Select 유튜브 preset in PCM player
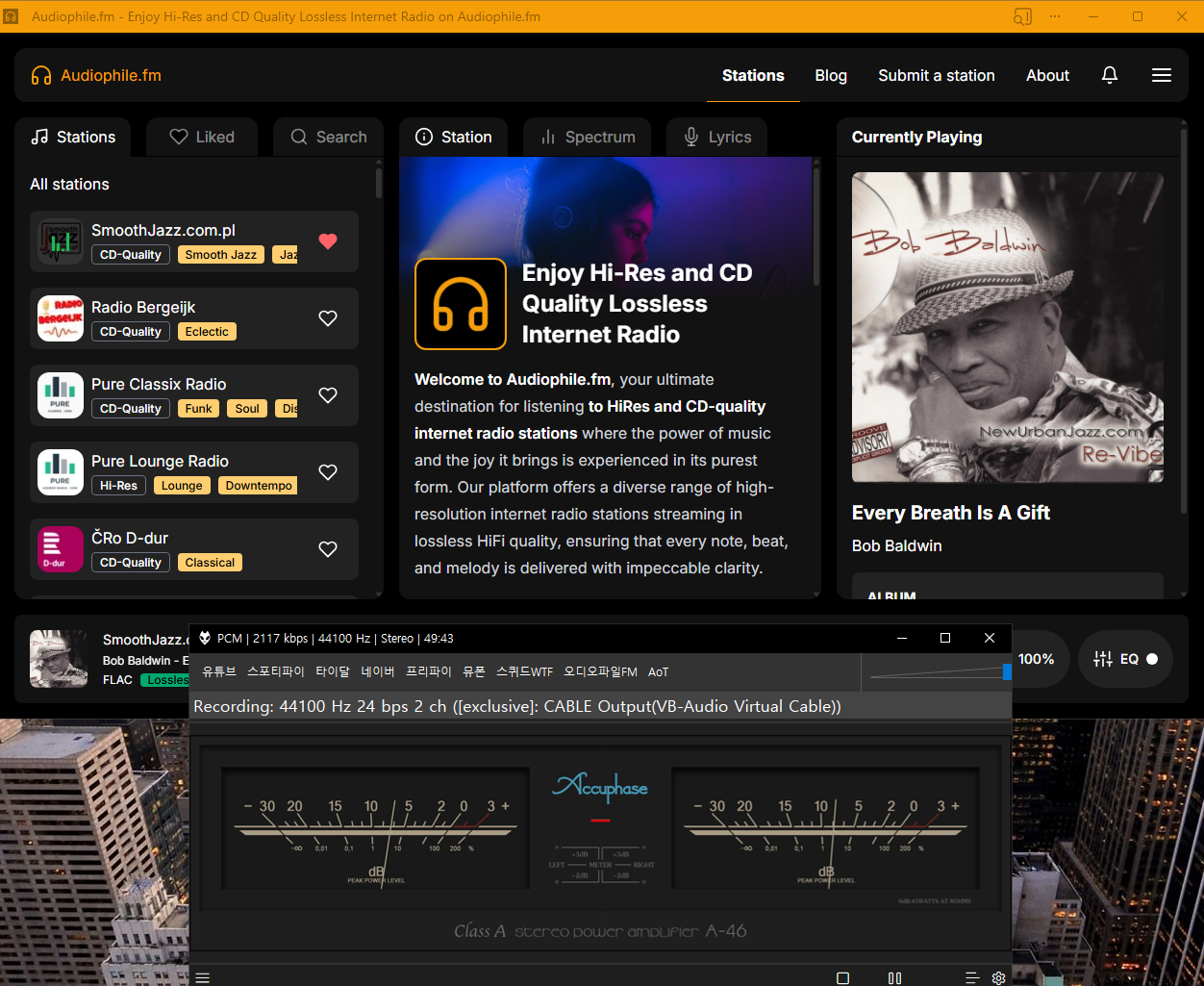 [219, 671]
